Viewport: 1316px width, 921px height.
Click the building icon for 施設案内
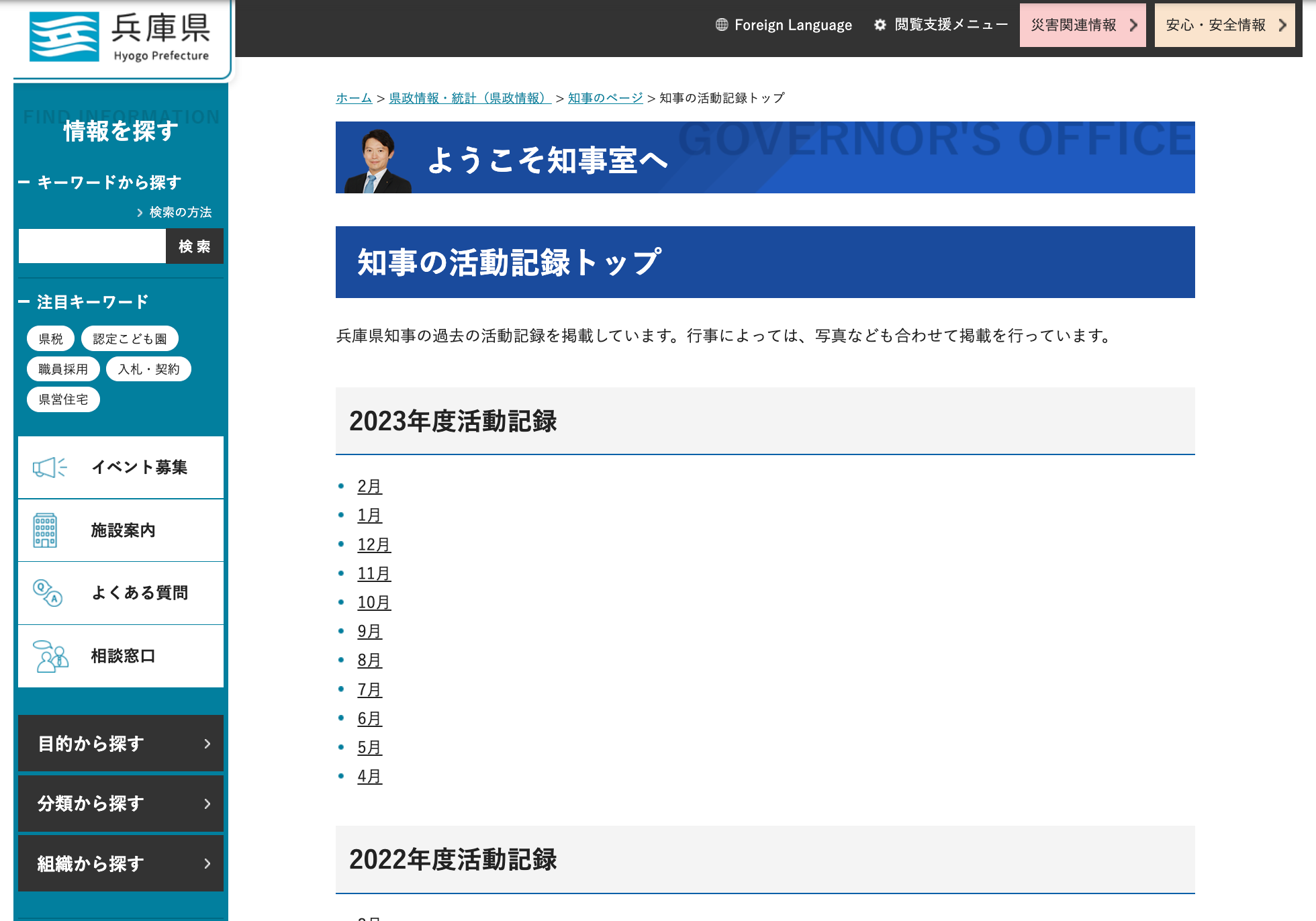pyautogui.click(x=45, y=530)
